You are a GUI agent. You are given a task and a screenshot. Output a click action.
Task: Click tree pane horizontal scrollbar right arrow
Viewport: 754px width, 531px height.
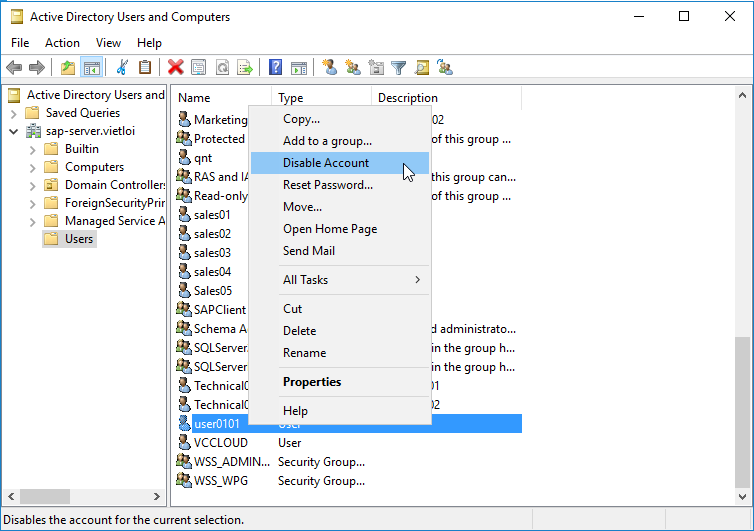tap(157, 496)
